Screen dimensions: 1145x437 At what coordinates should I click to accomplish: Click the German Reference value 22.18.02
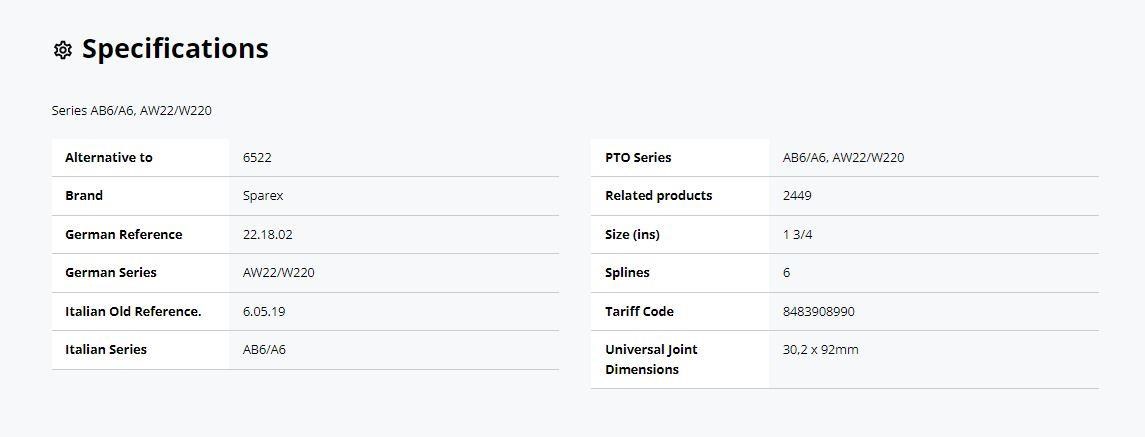click(267, 235)
